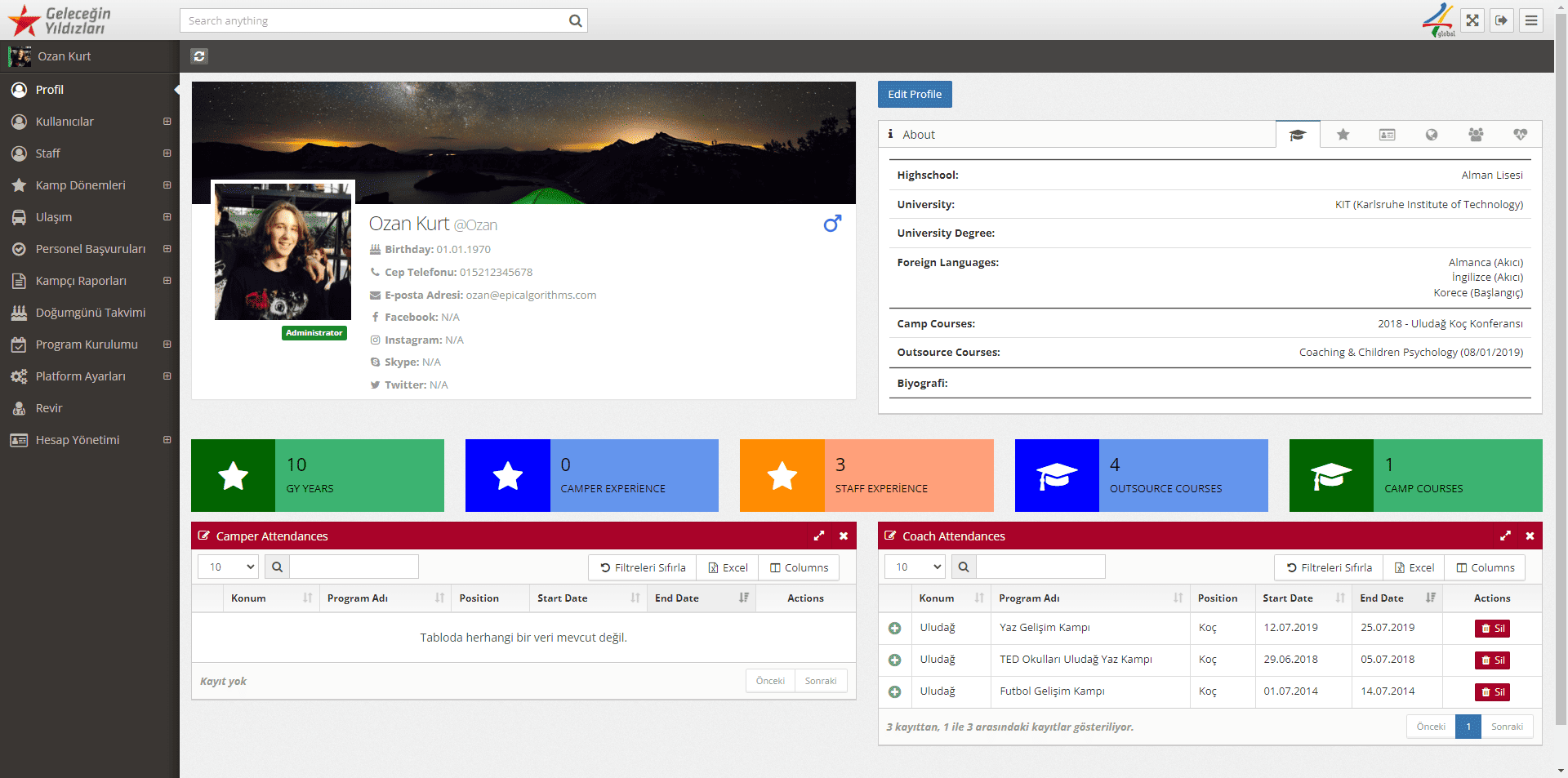
Task: Open the group users tab in About panel
Action: pos(1475,135)
